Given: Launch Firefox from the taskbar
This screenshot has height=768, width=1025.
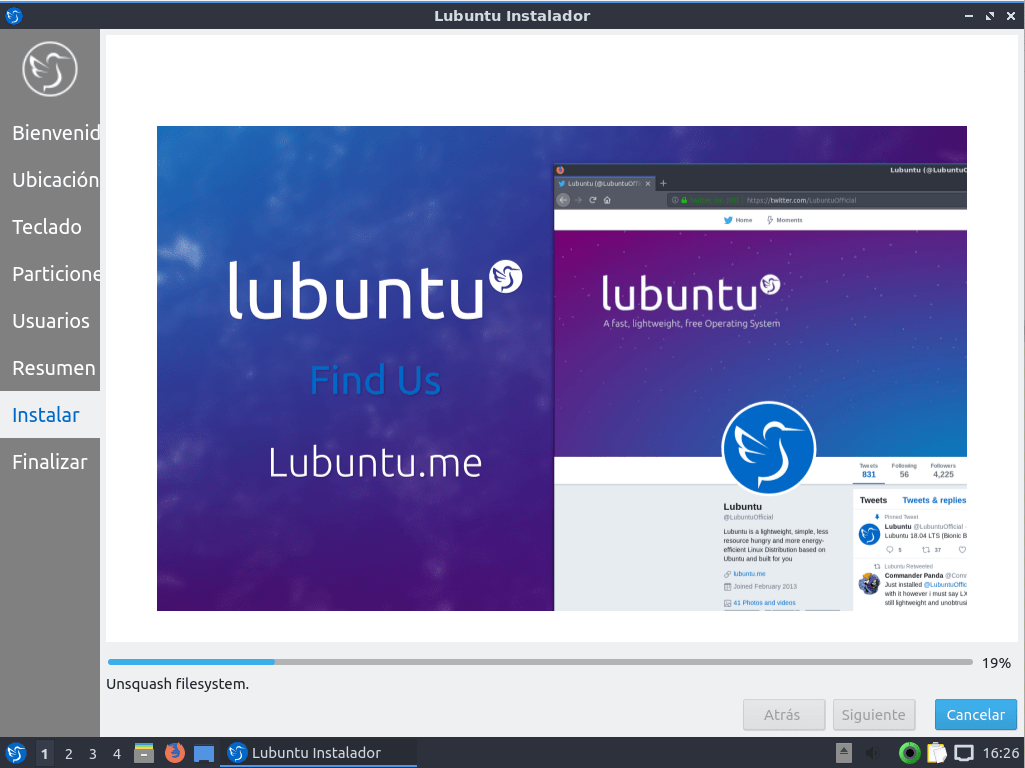Looking at the screenshot, I should coord(174,753).
